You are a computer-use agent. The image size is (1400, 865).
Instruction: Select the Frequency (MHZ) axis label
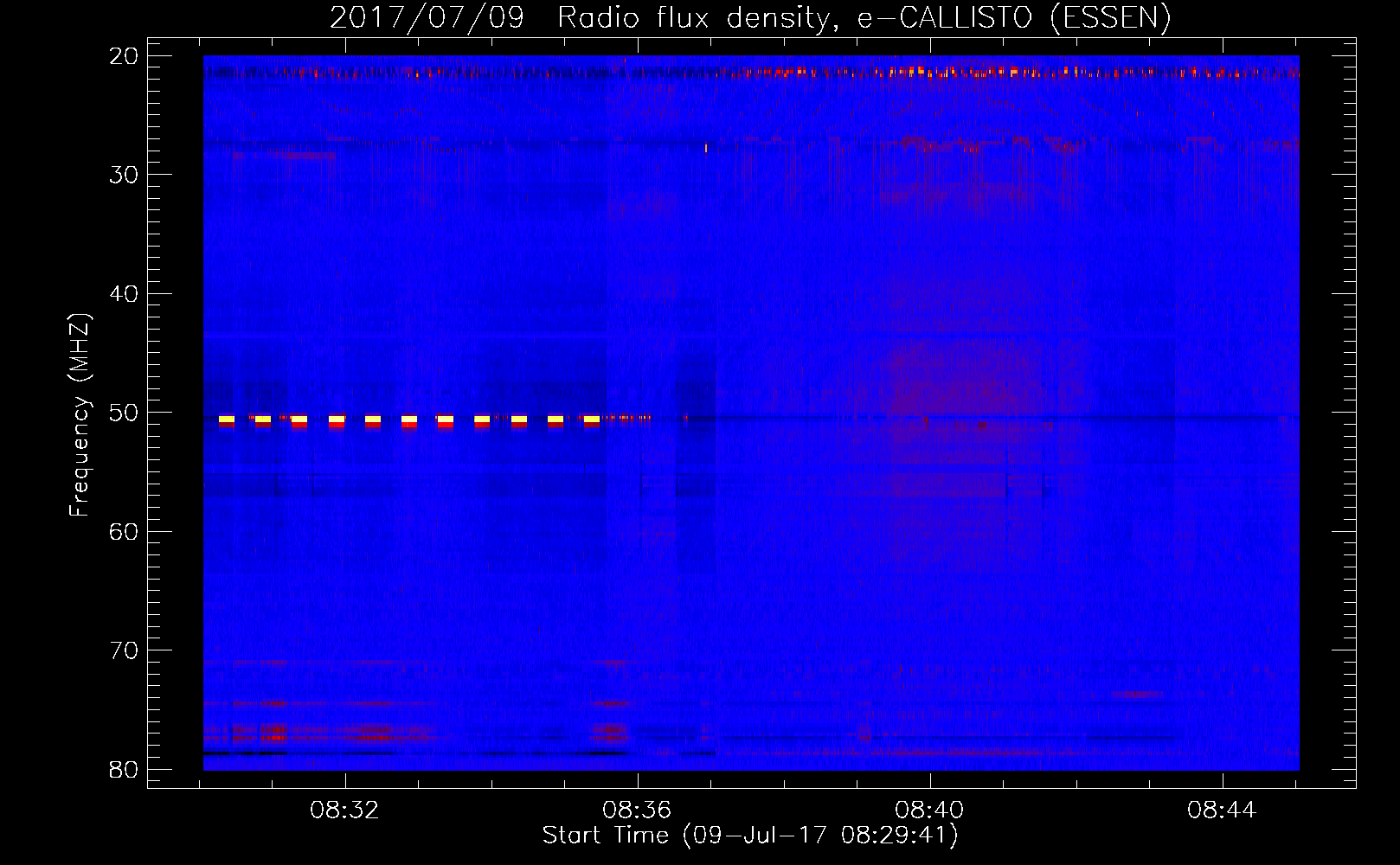[80, 415]
